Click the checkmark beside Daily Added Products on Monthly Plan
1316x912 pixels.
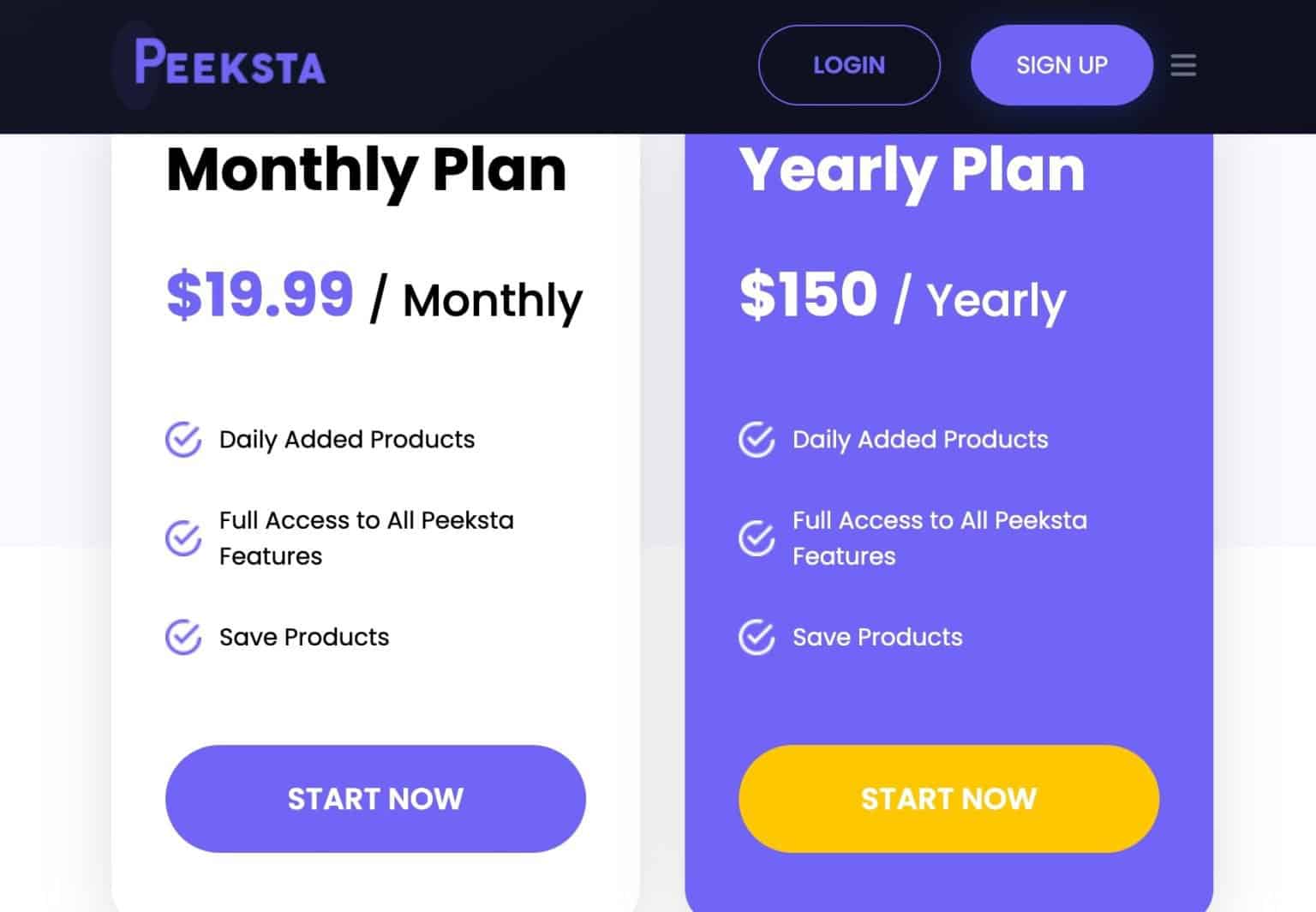182,440
